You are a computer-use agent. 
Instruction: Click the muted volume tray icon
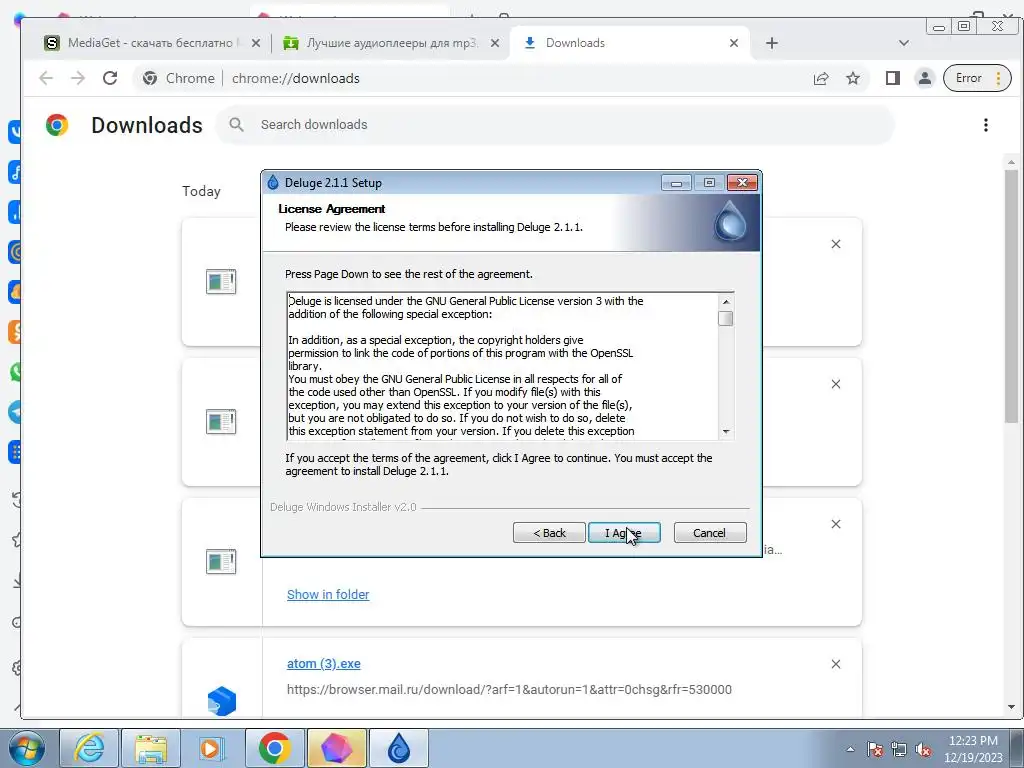pyautogui.click(x=923, y=749)
